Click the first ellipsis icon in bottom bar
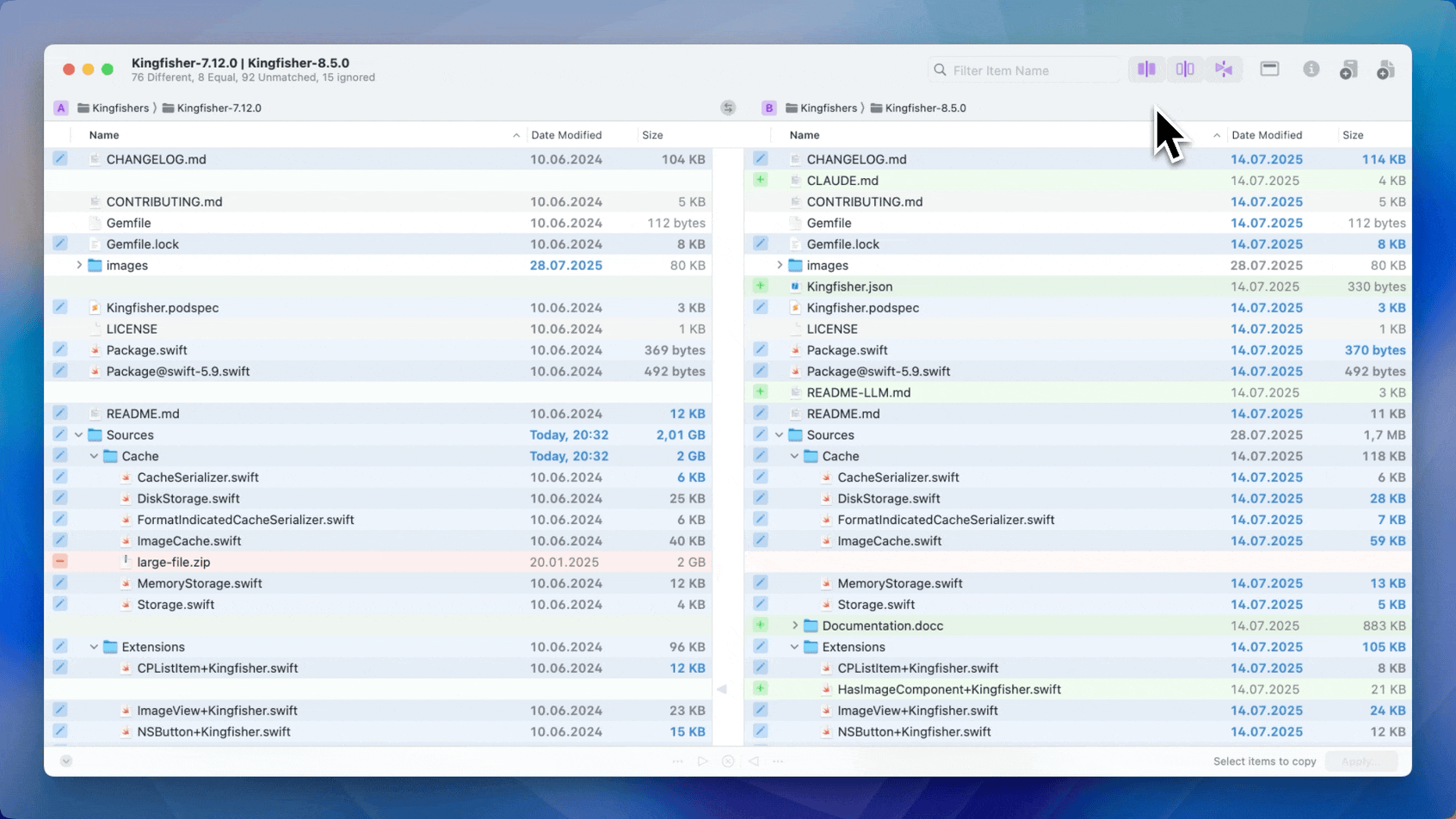Screen dimensions: 1456x819 pos(678,761)
